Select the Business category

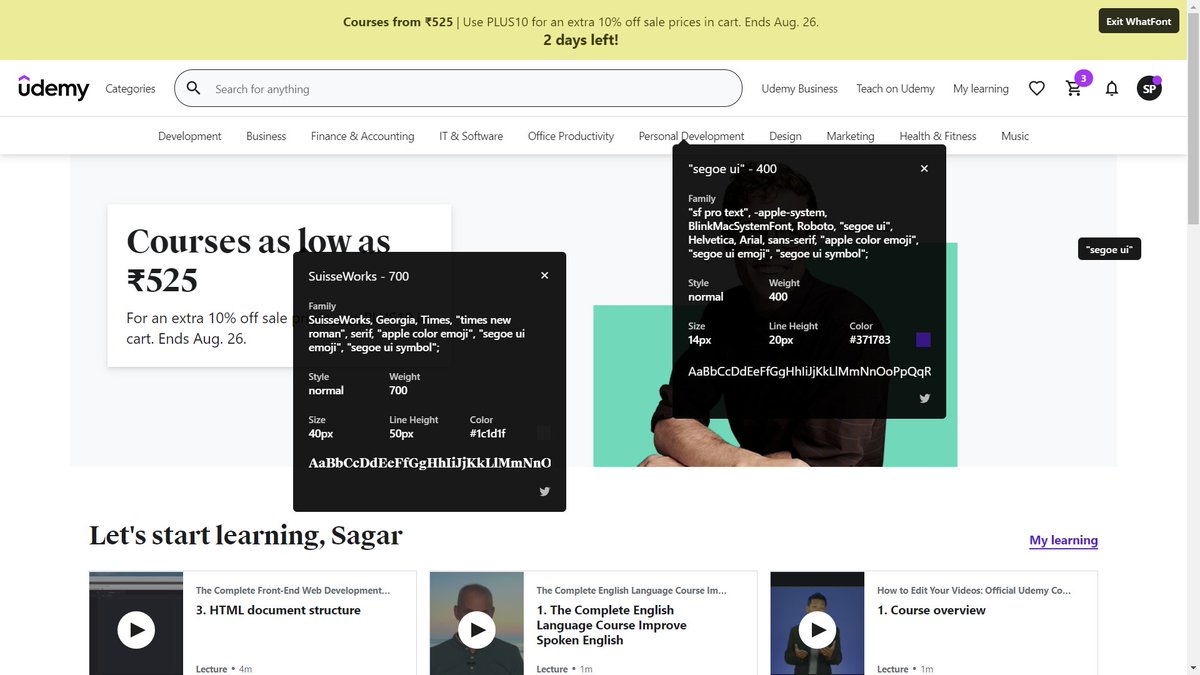coord(266,136)
